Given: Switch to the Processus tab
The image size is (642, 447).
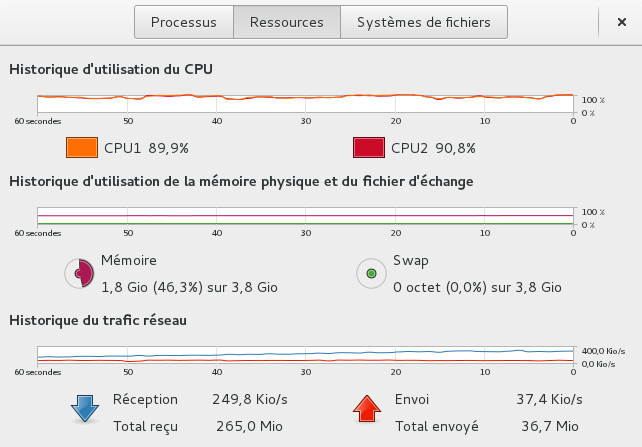Looking at the screenshot, I should 184,22.
